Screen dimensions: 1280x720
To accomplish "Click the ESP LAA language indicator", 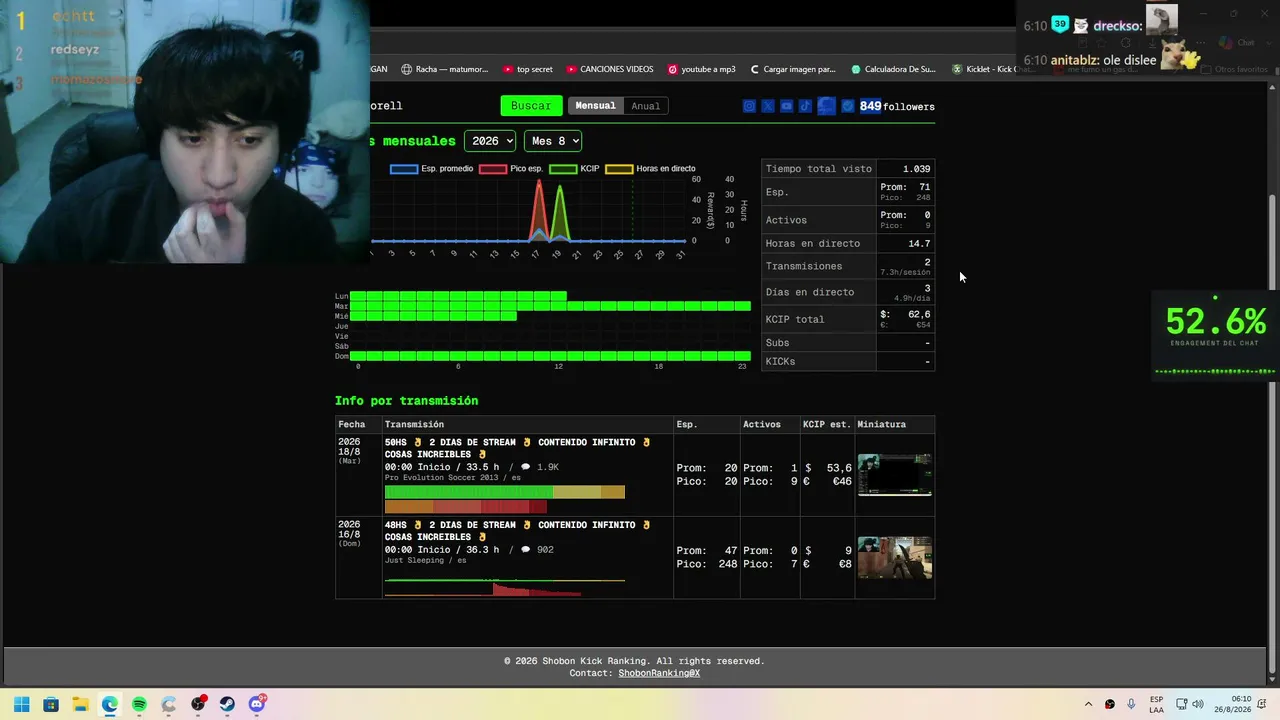I will pos(1156,704).
